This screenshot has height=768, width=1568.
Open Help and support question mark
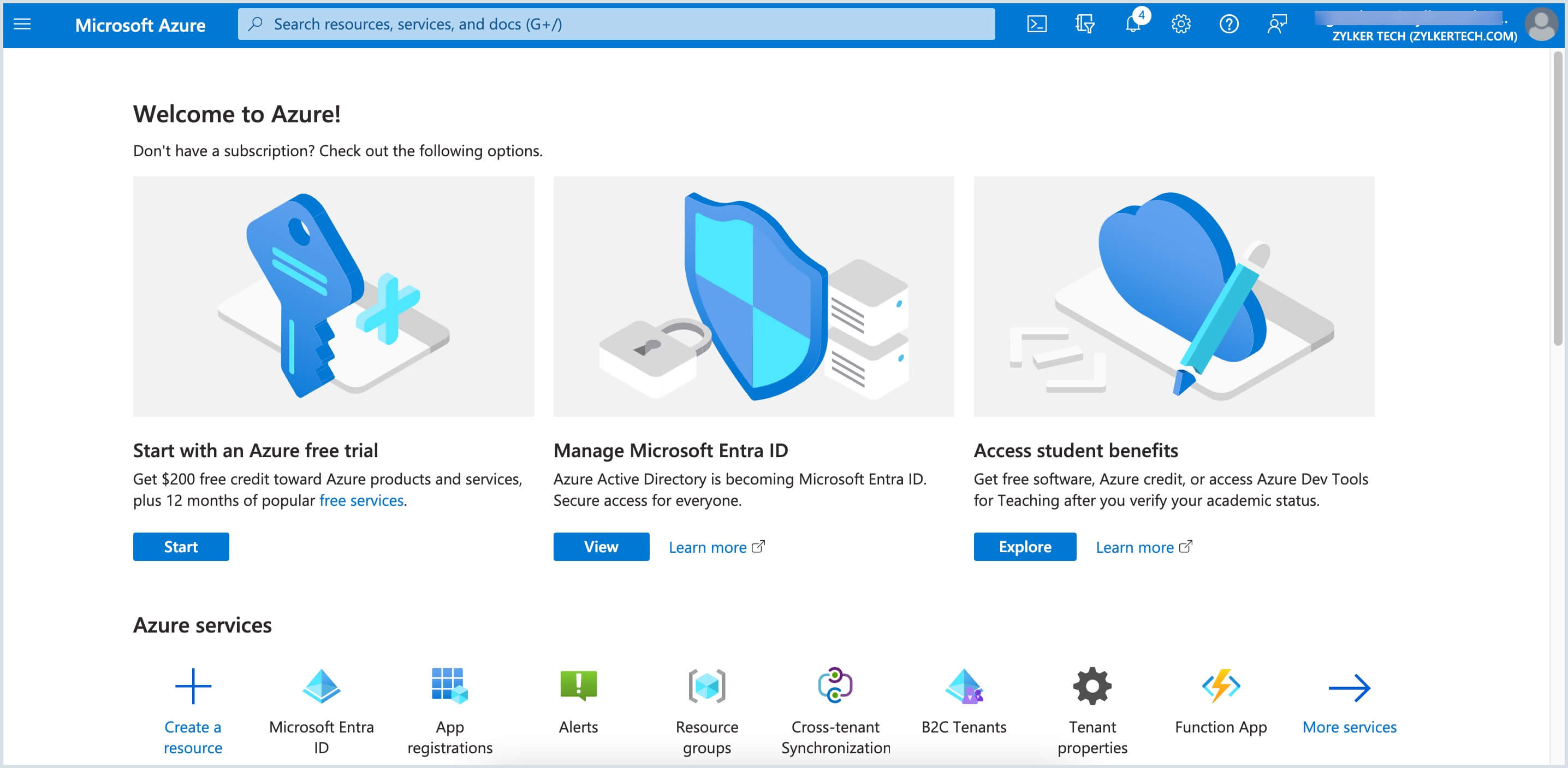1229,25
